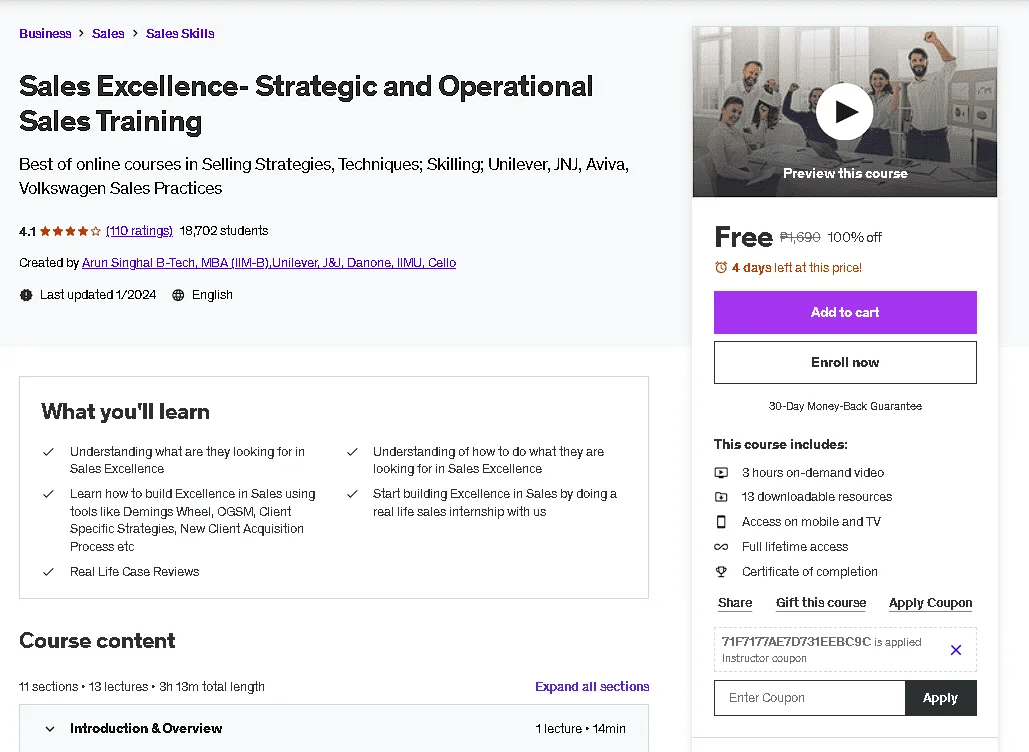This screenshot has width=1029, height=752.
Task: Click the 'What you'll learn' heading
Action: pos(125,411)
